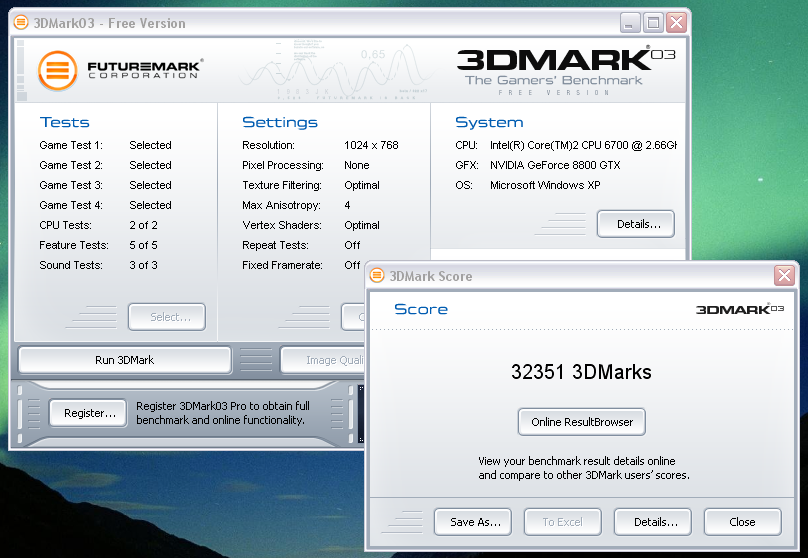Open the Online ResultBrowser
The image size is (808, 558).
(x=582, y=422)
